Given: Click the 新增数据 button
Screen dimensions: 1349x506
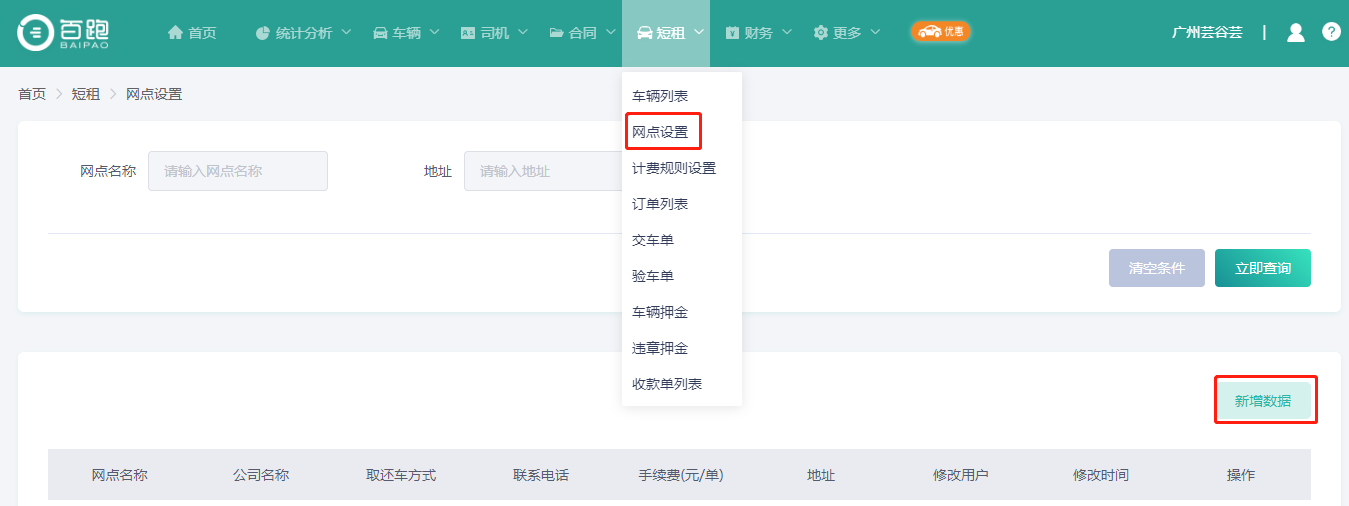Looking at the screenshot, I should coord(1262,401).
